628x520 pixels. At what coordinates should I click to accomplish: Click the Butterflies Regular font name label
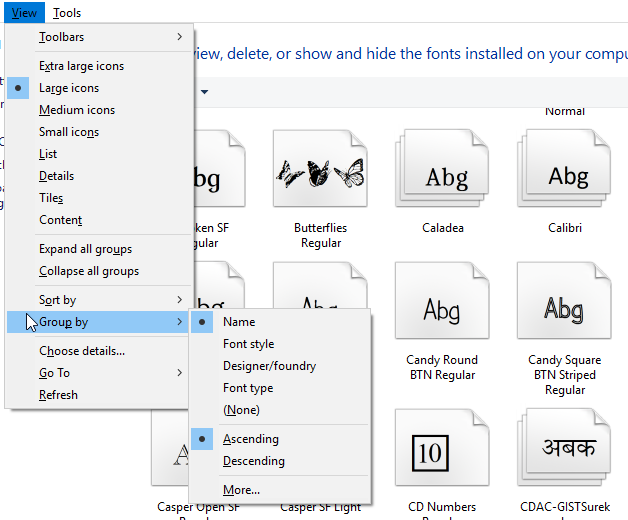[x=320, y=235]
